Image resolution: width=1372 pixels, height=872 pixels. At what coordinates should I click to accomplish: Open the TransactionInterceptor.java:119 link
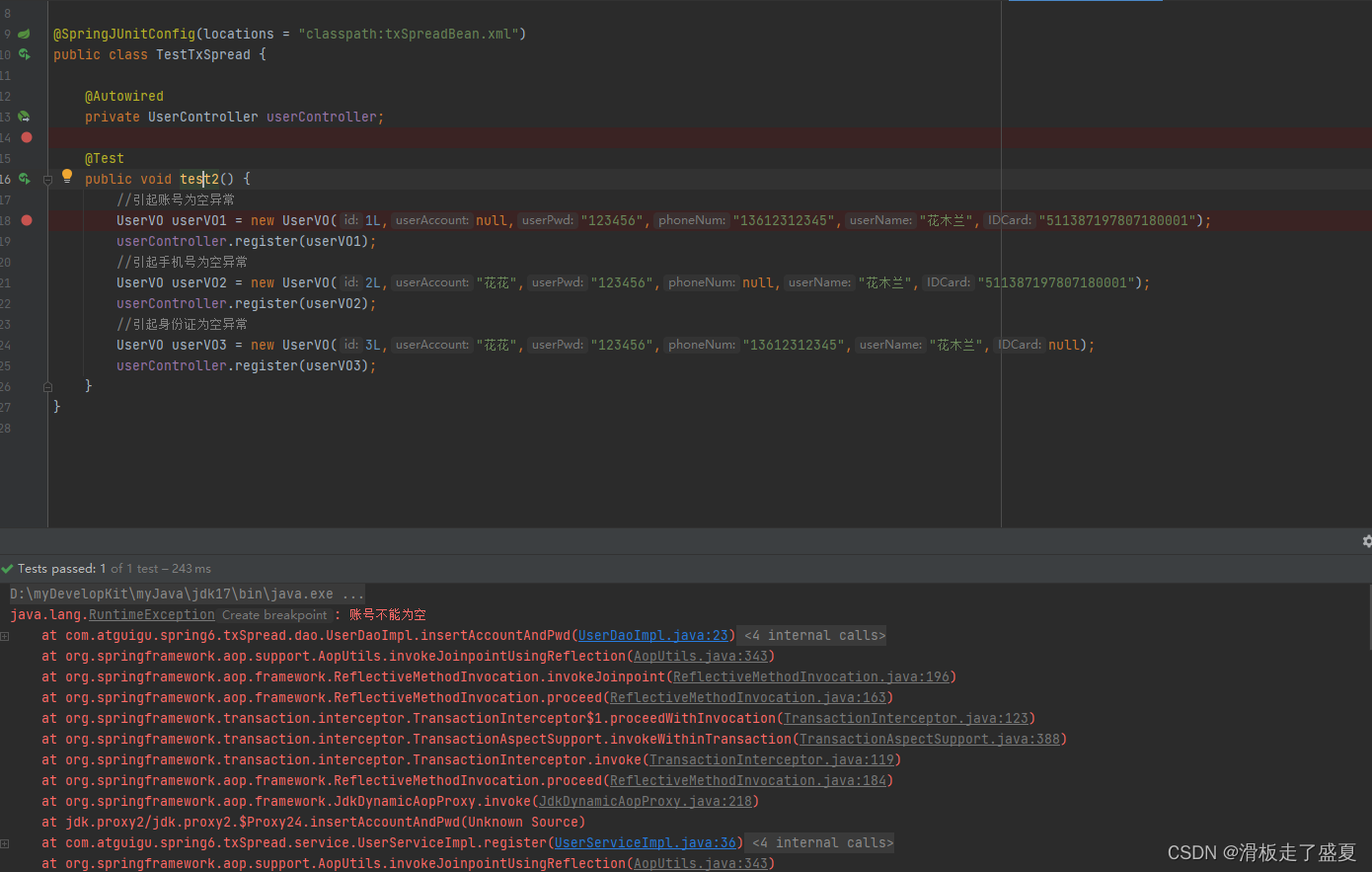point(771,760)
